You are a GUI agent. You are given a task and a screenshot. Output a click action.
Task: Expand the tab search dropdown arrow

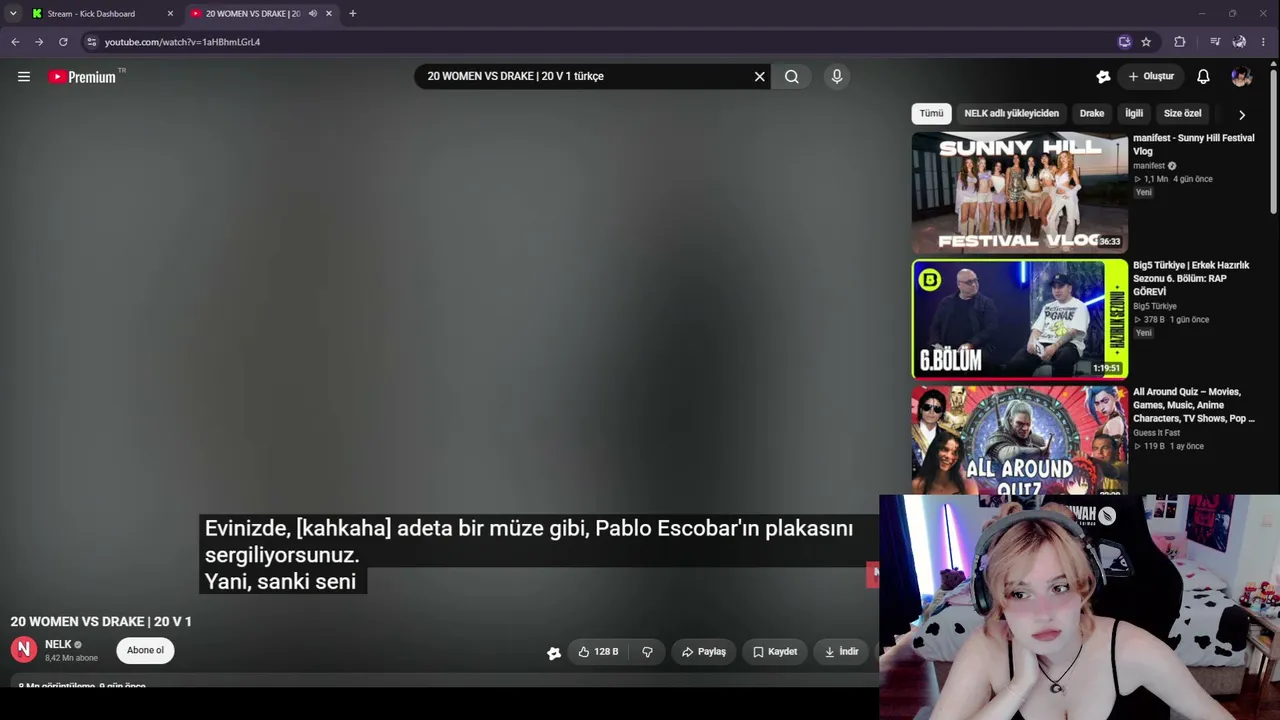click(13, 13)
